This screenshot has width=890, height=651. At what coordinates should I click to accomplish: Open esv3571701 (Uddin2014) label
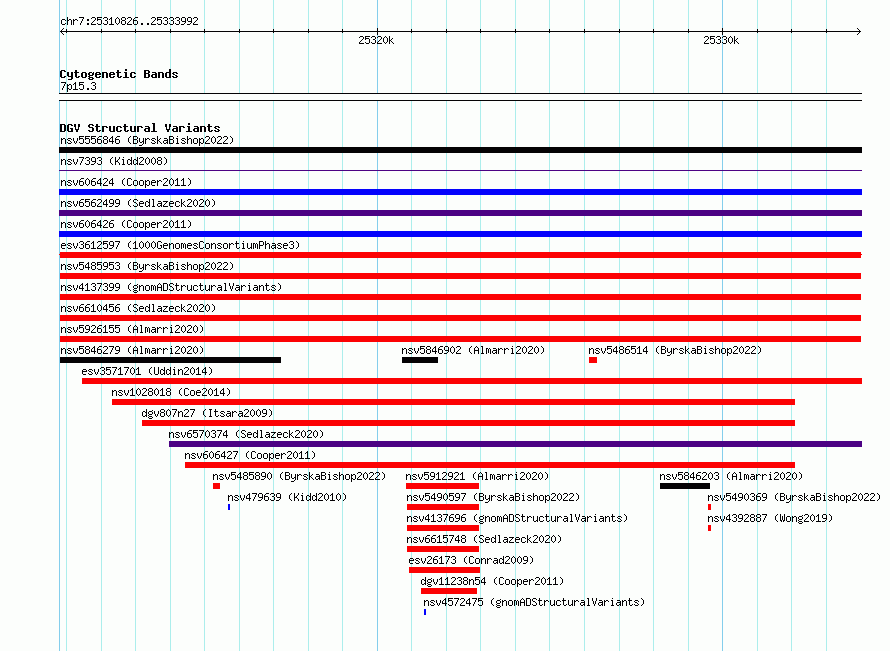coord(147,371)
